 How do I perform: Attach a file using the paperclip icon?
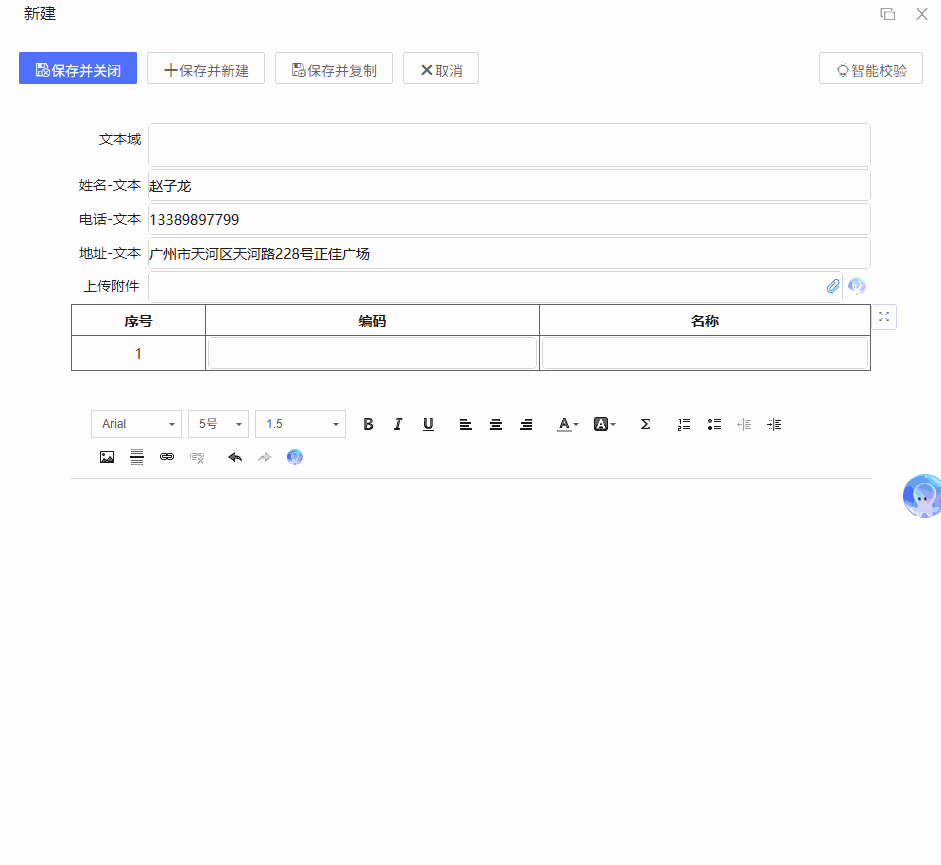point(833,286)
